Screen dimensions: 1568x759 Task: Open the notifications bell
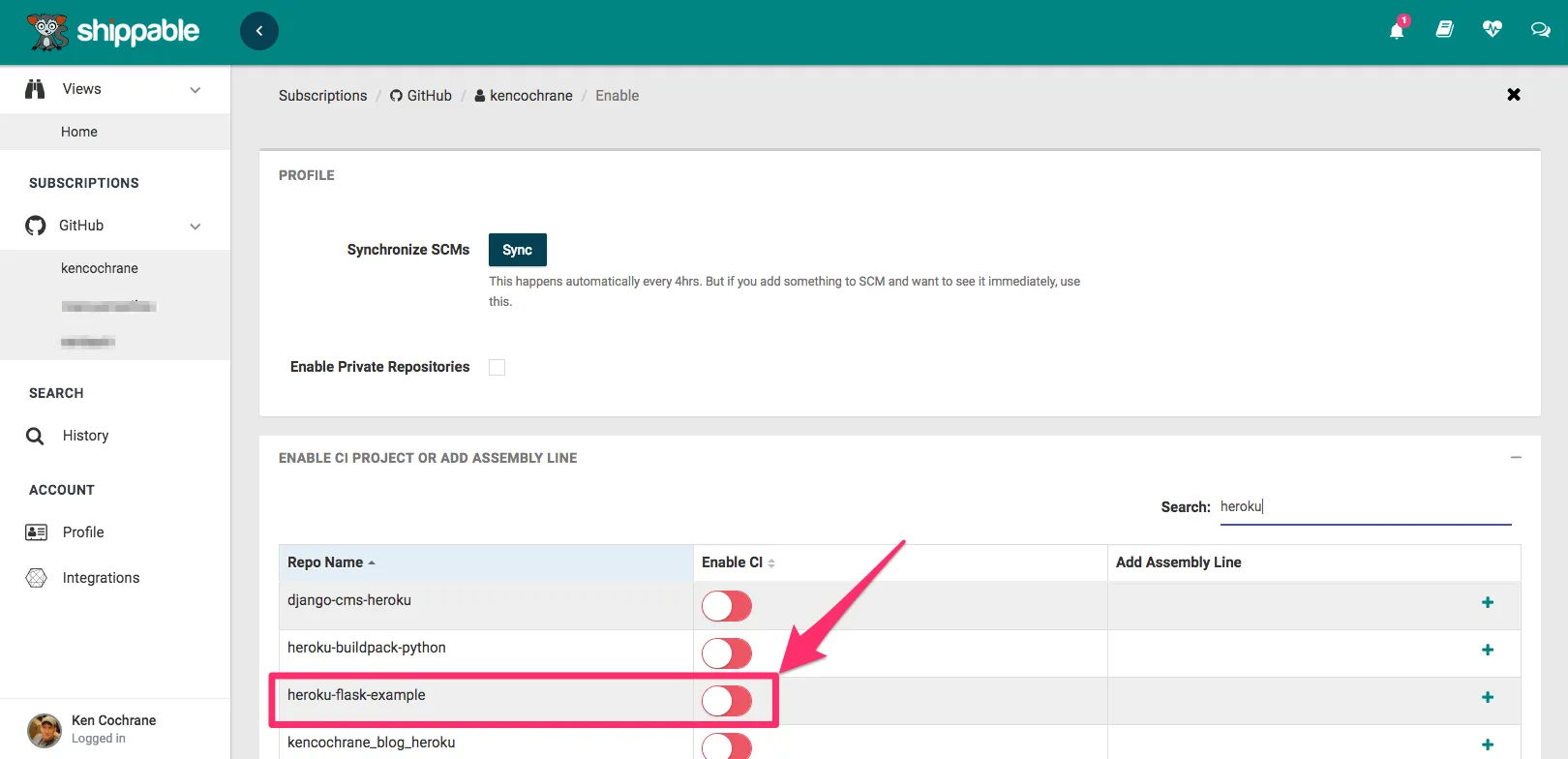tap(1397, 30)
